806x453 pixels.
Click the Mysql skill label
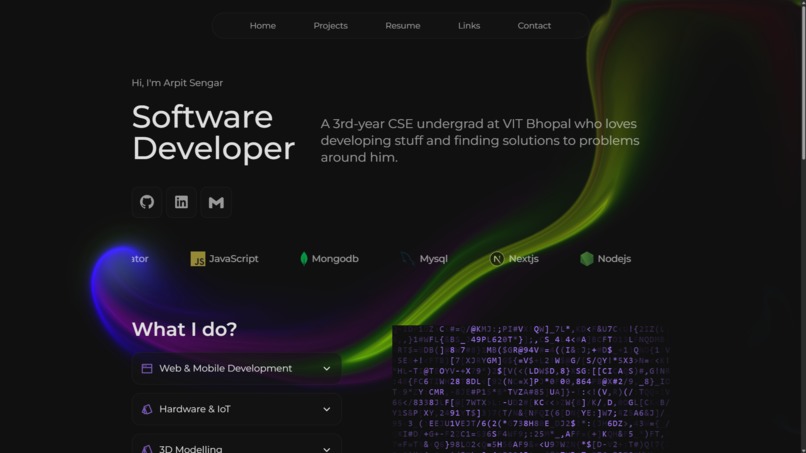pos(433,259)
